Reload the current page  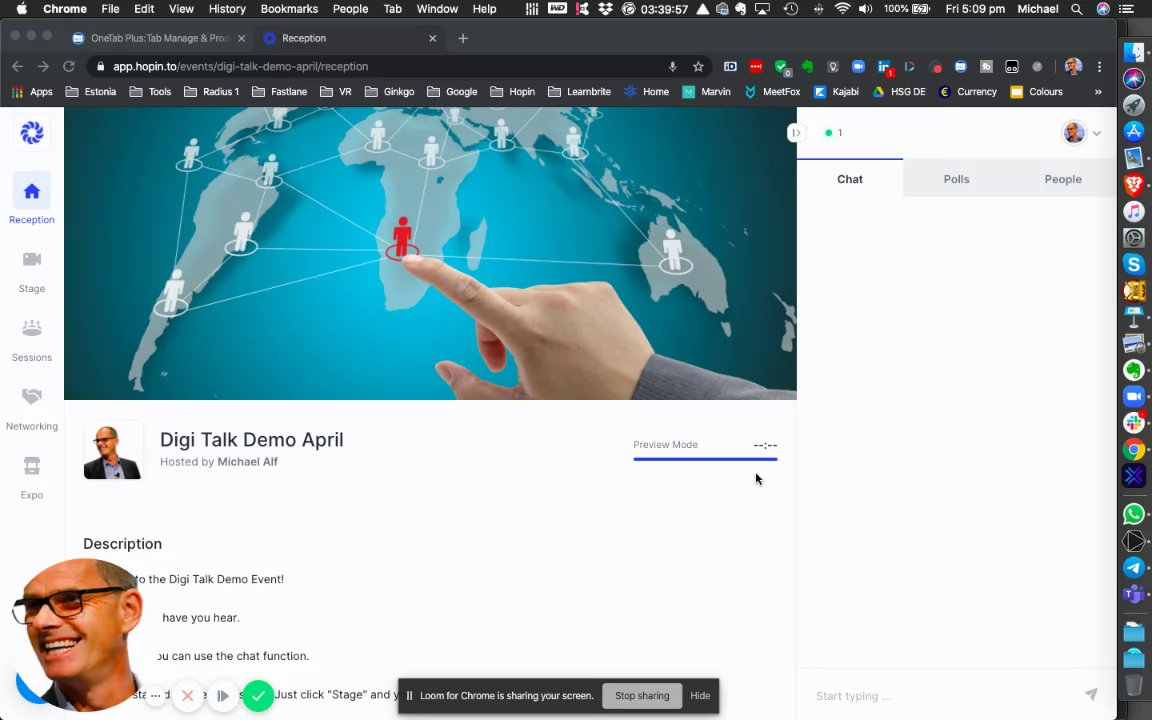tap(68, 66)
